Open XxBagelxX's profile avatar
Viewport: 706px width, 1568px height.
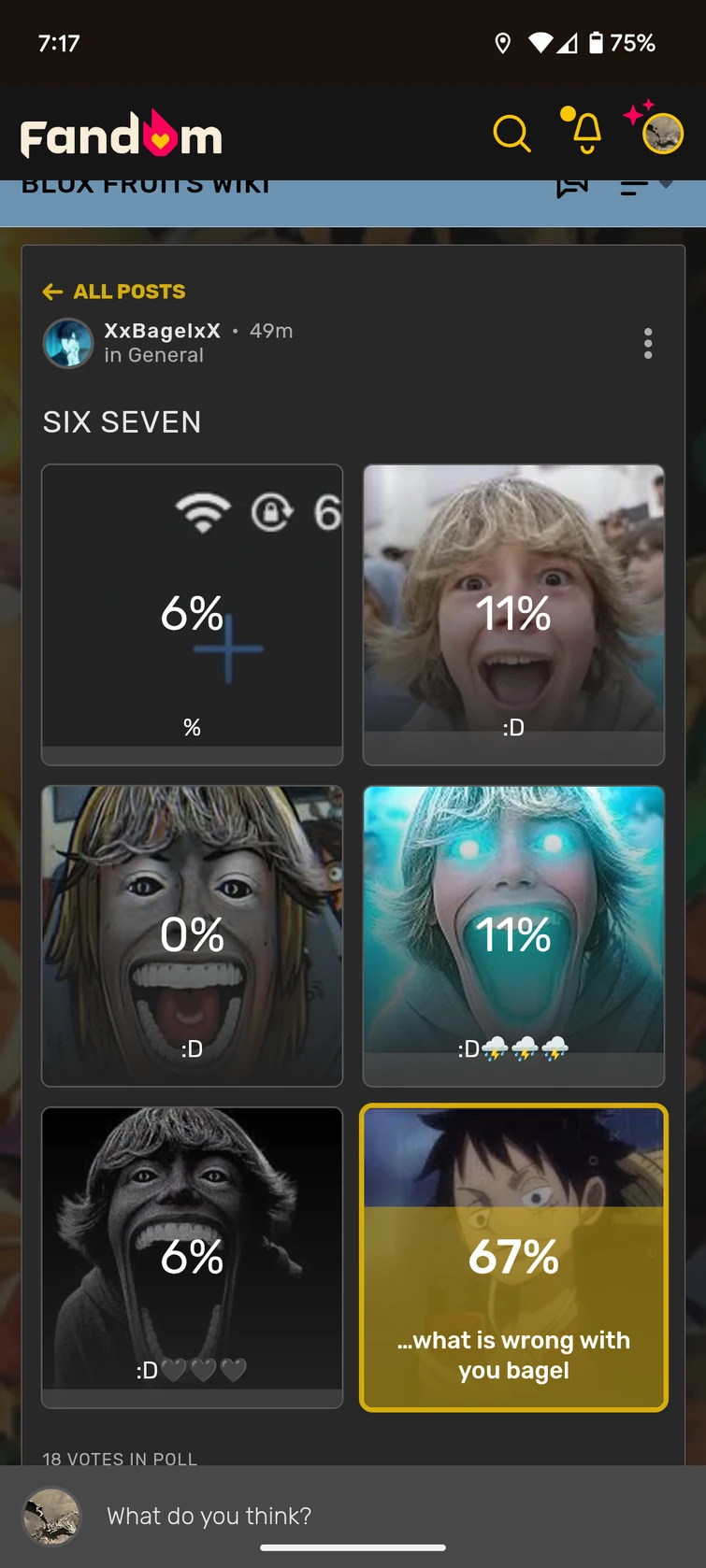coord(68,343)
